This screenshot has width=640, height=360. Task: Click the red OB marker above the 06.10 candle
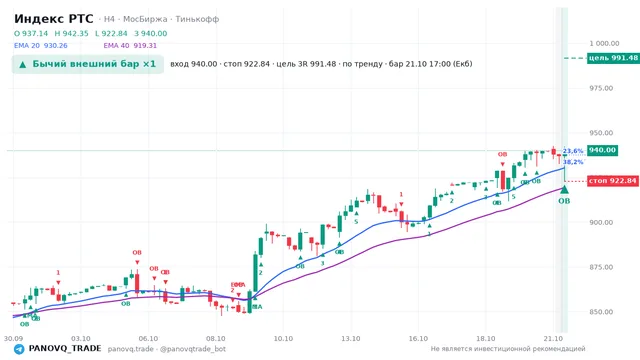point(137,253)
